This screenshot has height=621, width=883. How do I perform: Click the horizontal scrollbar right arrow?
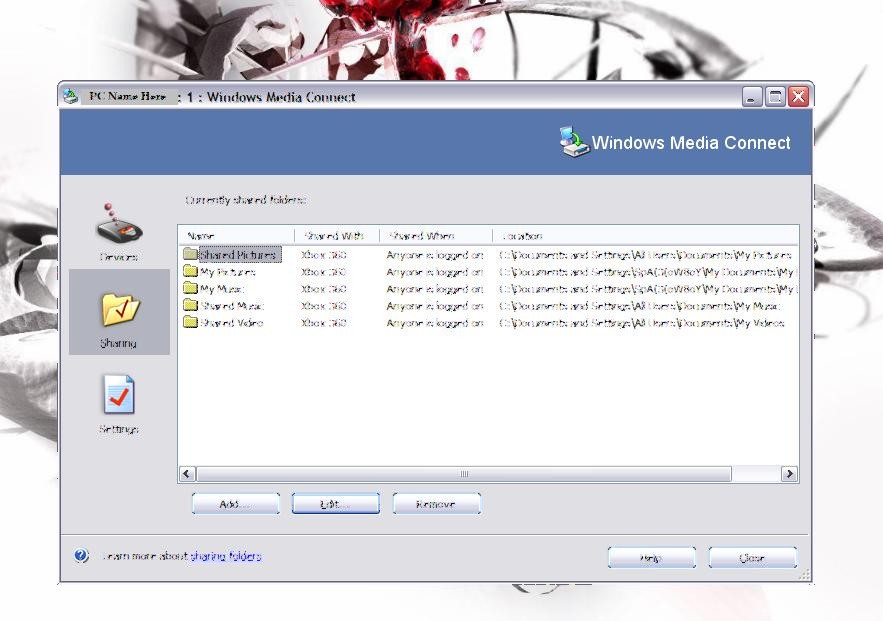click(x=790, y=474)
